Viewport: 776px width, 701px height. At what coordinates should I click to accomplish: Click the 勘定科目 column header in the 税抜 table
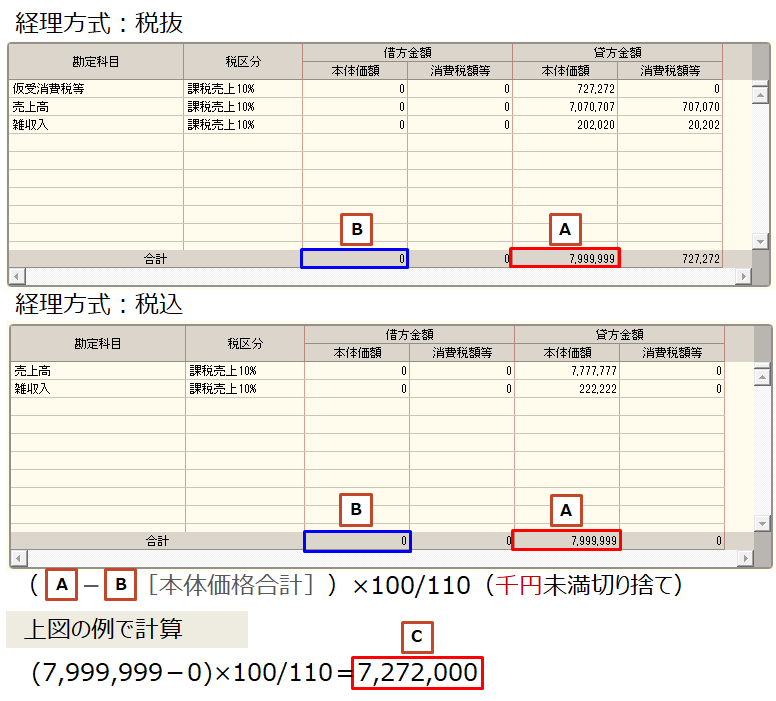[95, 62]
